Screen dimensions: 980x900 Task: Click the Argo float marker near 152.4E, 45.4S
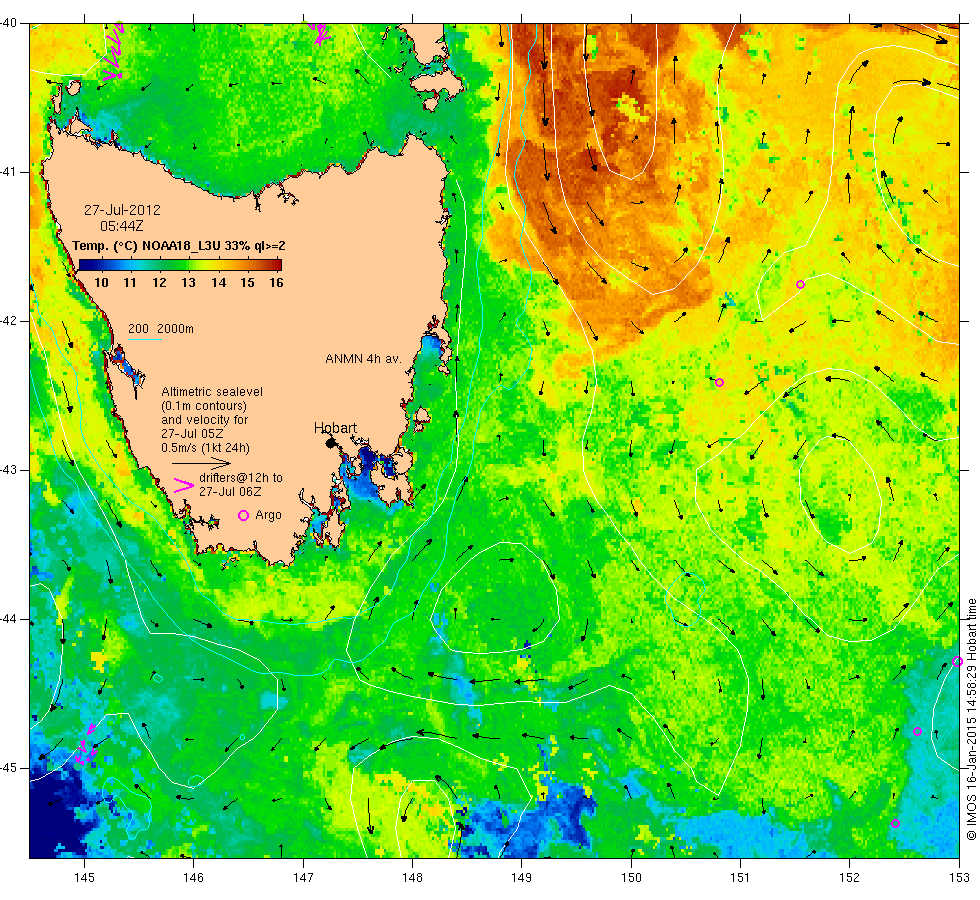[x=895, y=823]
